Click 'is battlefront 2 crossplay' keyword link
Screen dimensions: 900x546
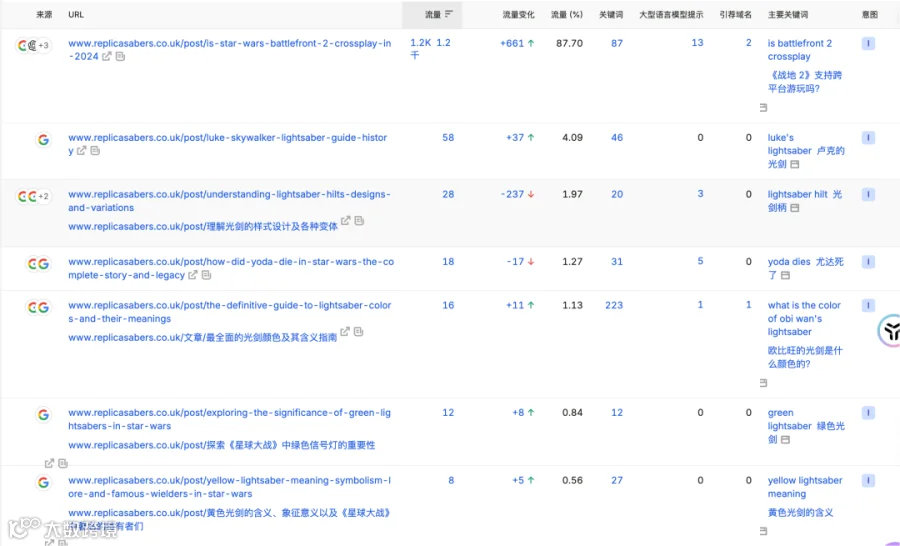(x=800, y=50)
